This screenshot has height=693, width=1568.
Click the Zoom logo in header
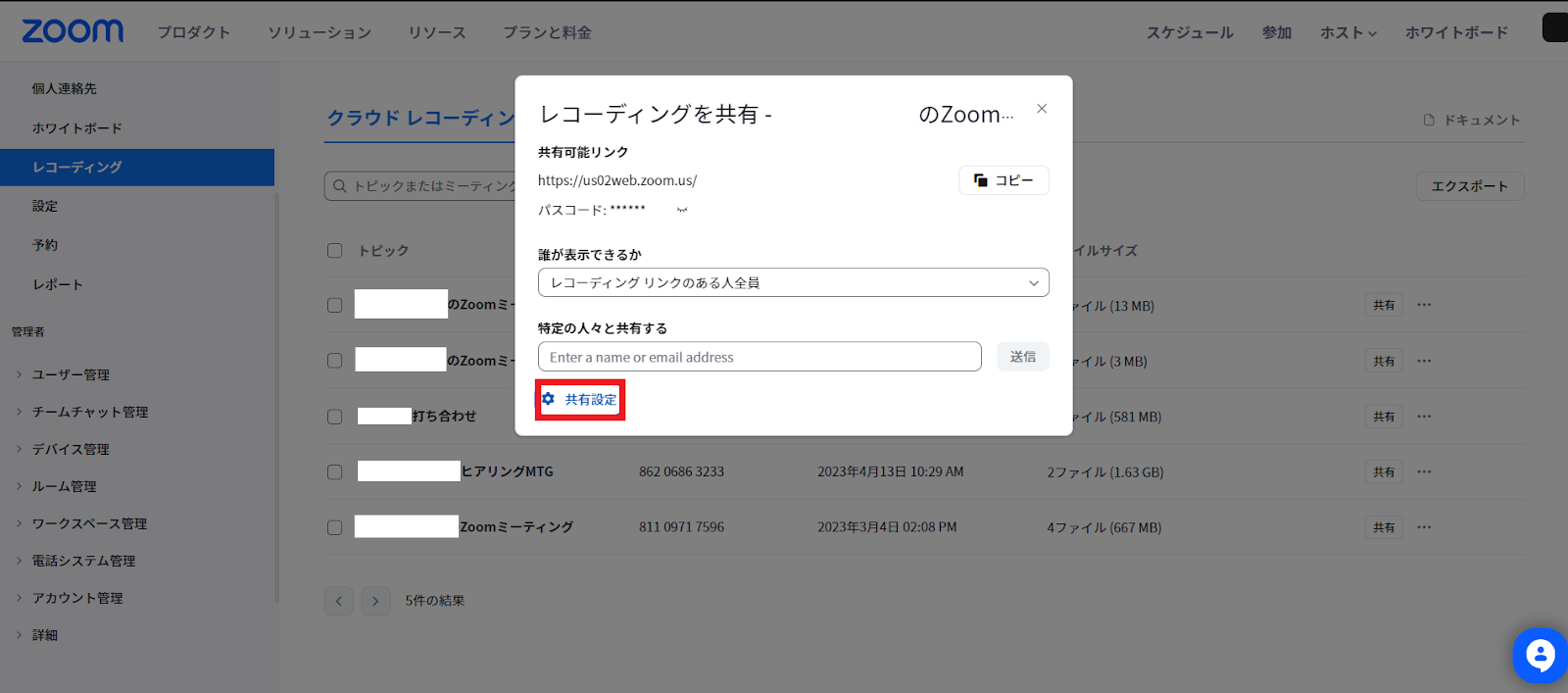(73, 31)
